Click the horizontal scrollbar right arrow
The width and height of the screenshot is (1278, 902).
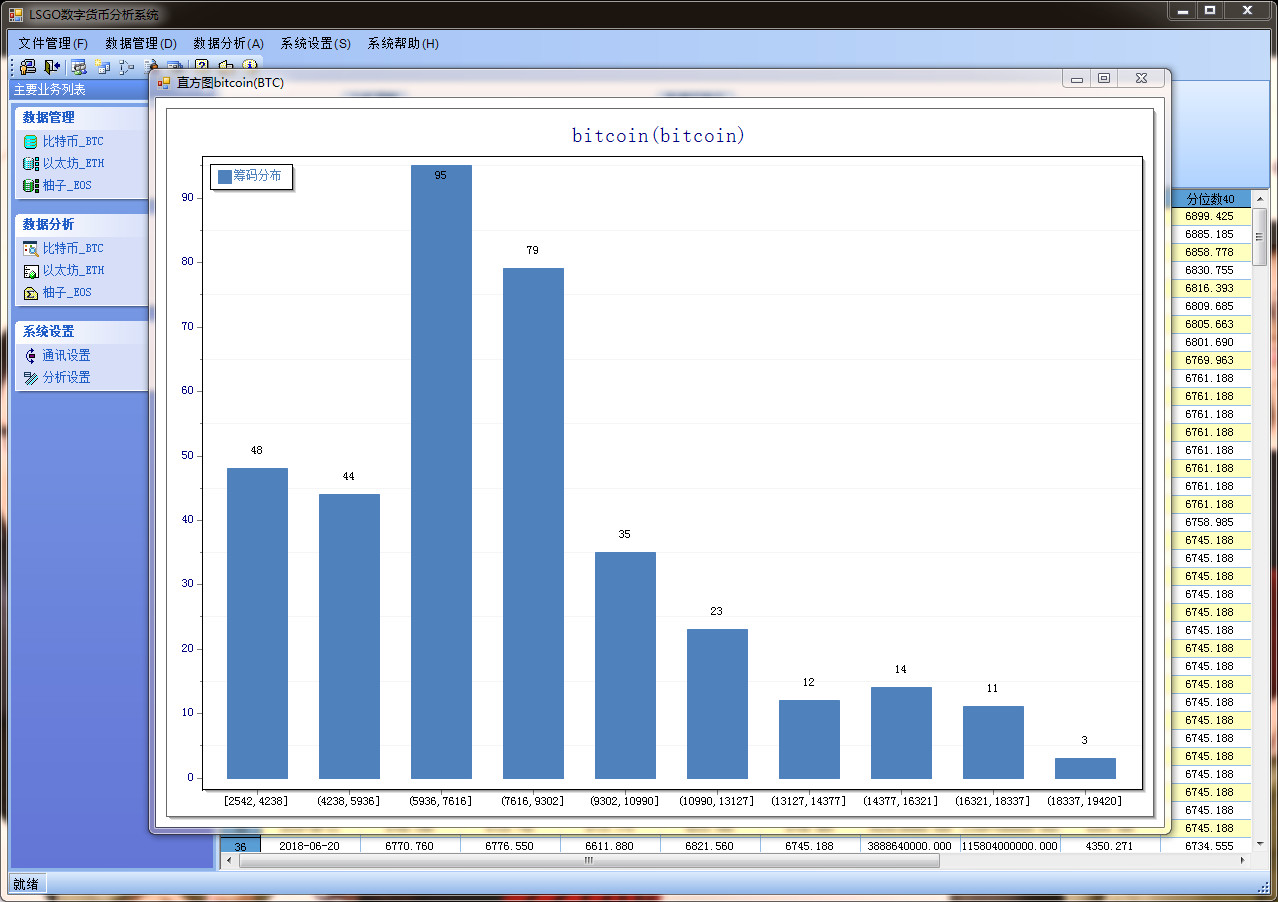[1243, 860]
